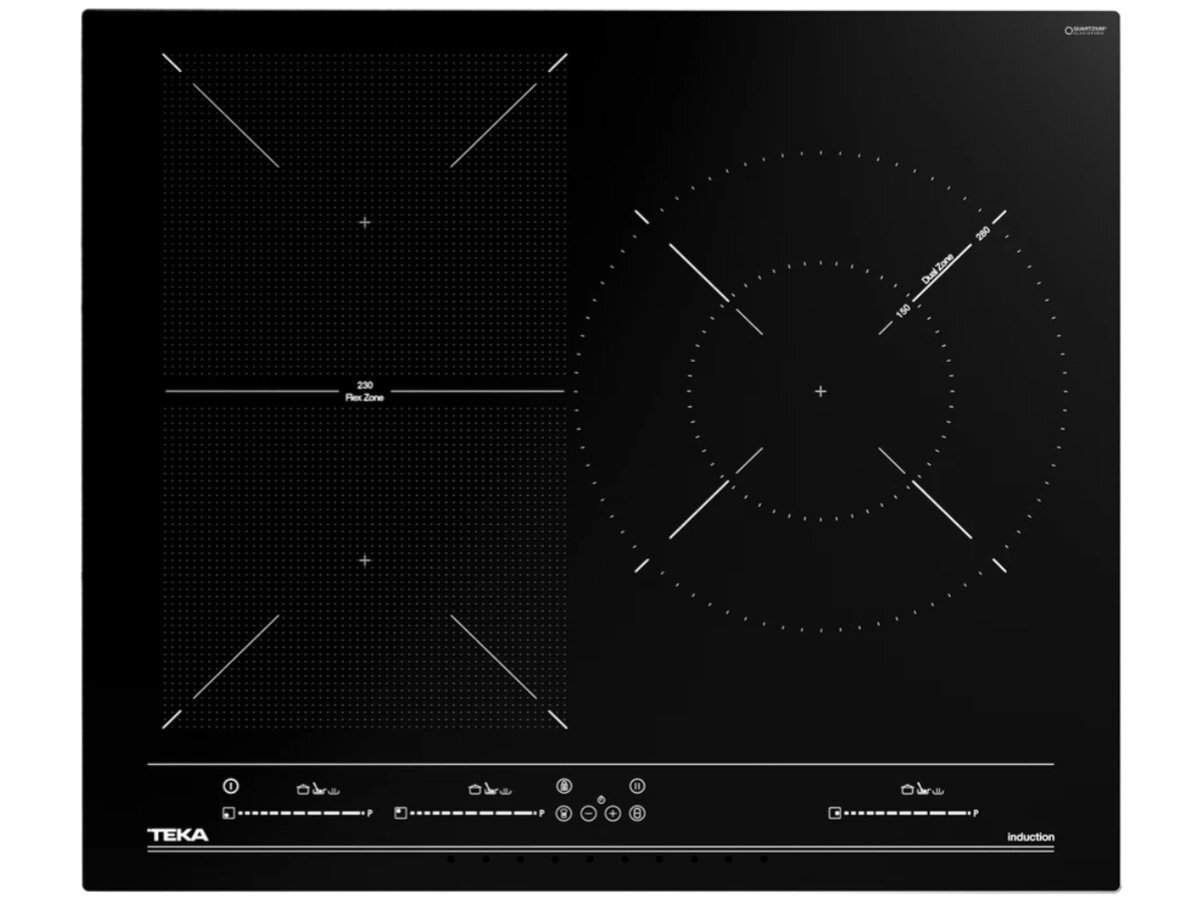1200x900 pixels.
Task: Tap the round icon right of the plus button
Action: click(638, 814)
